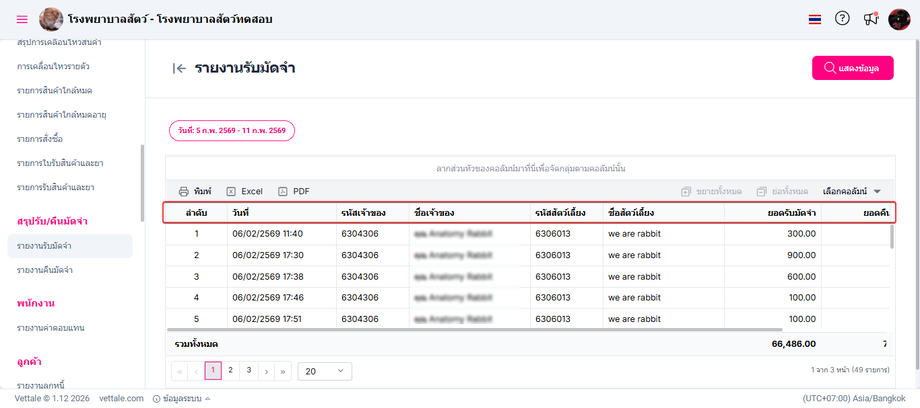Click ย่อทั้งหมด collapse all
The image size is (920, 408).
point(782,191)
